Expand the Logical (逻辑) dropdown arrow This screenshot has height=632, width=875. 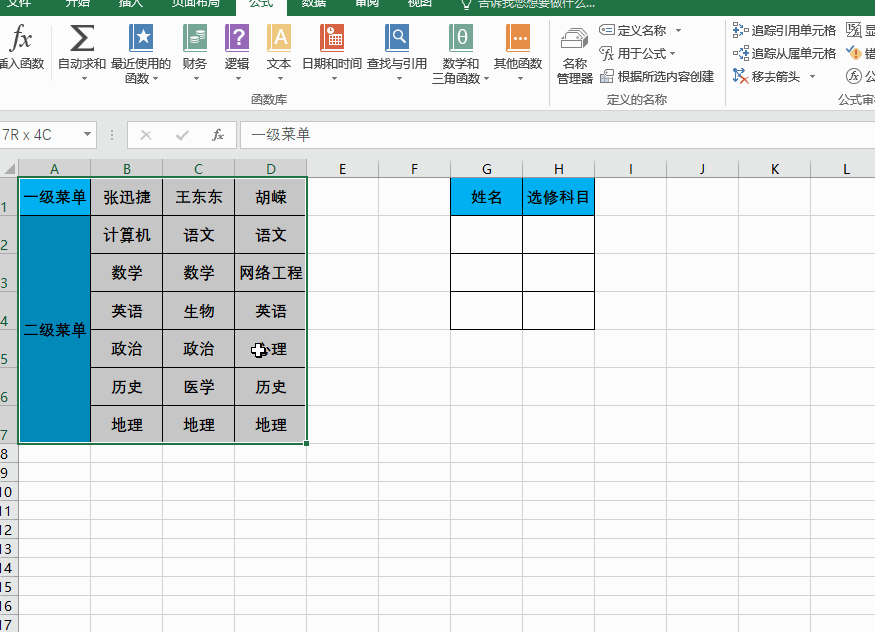pos(238,79)
